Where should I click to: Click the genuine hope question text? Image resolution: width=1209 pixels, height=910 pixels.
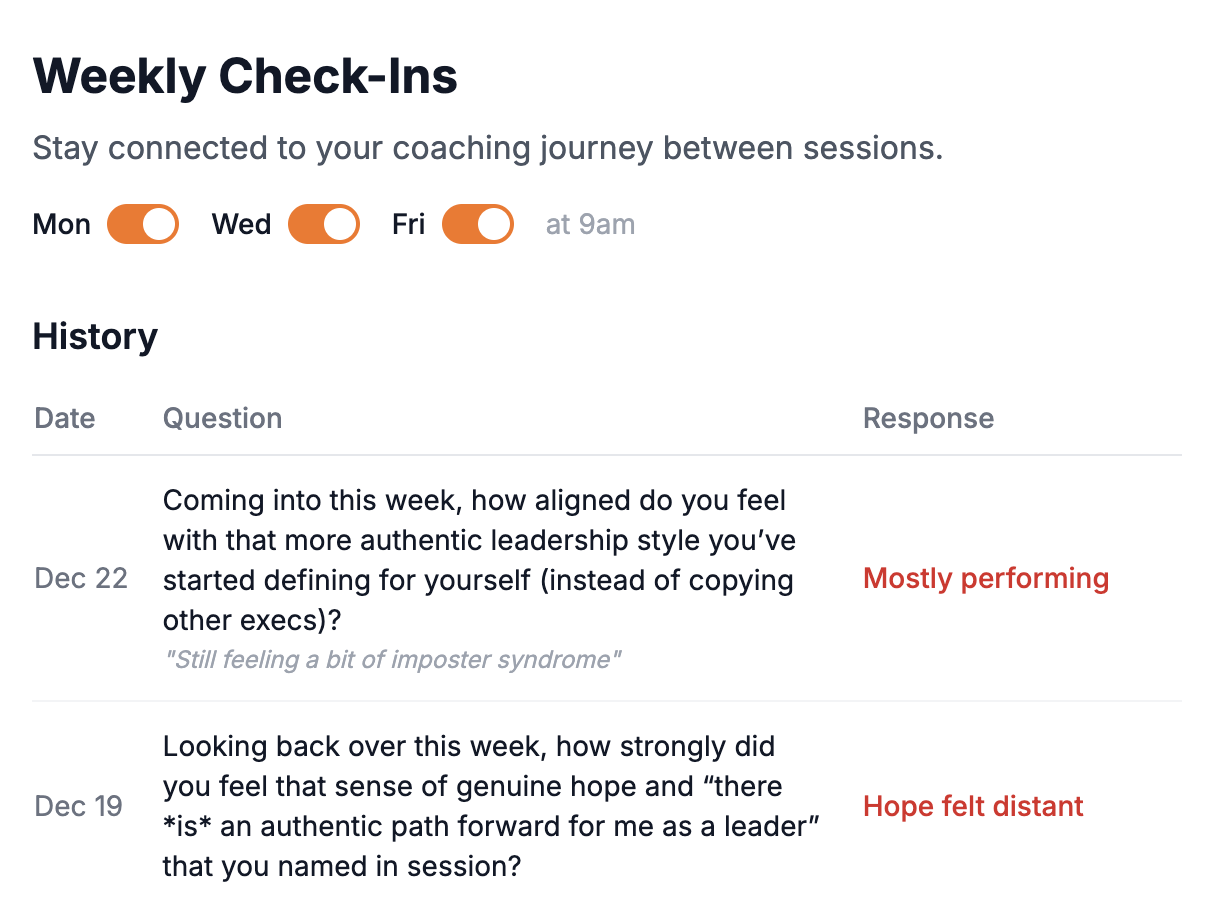pos(489,806)
